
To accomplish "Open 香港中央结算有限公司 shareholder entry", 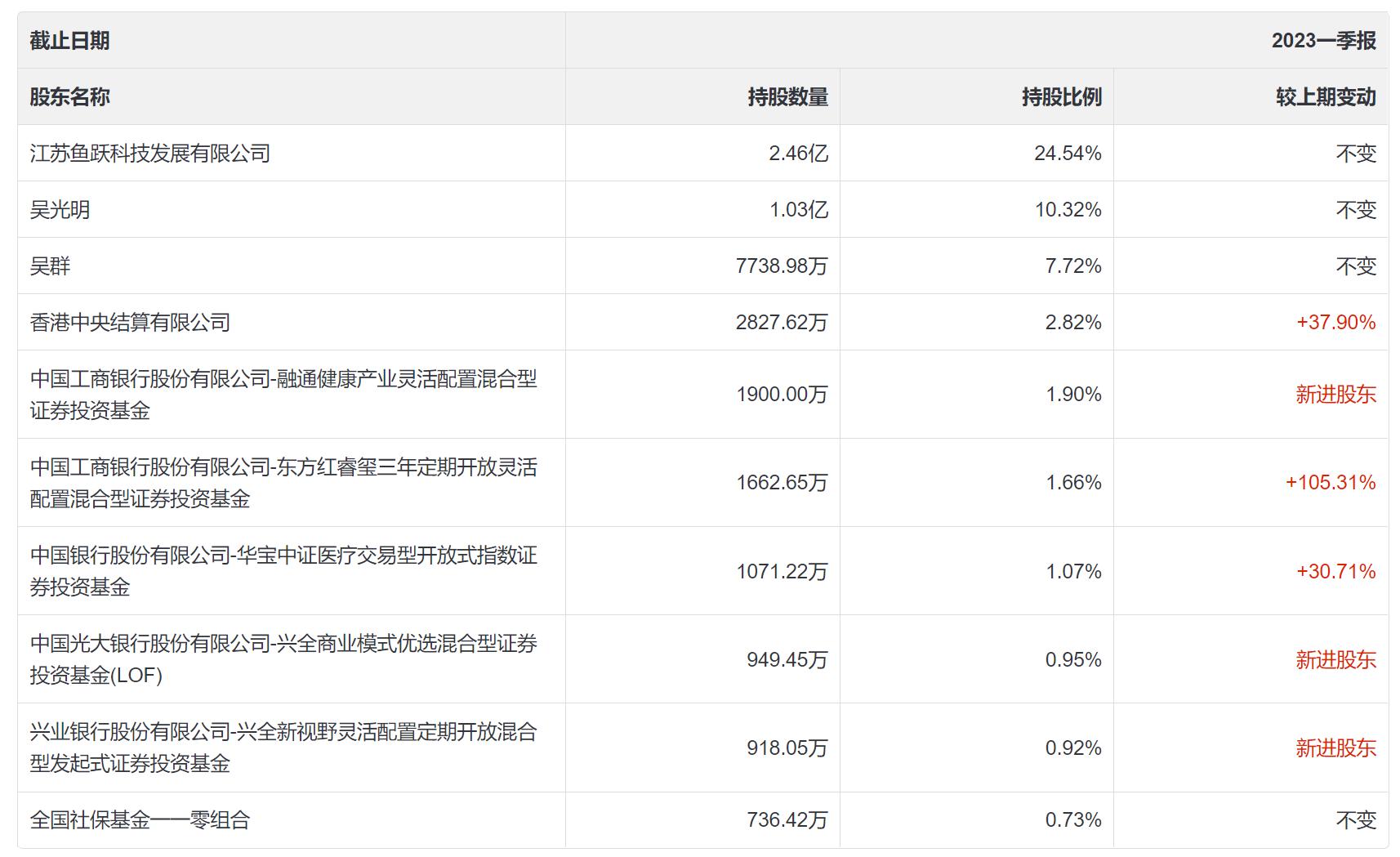I will 130,323.
